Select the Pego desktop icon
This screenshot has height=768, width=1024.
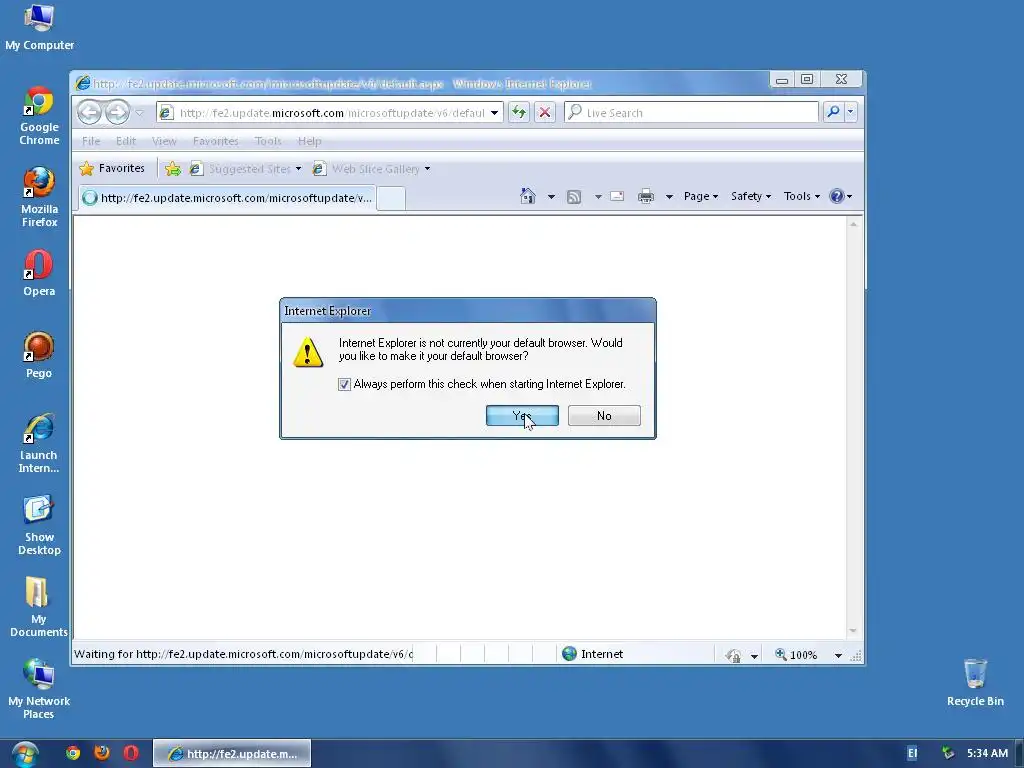(x=39, y=355)
